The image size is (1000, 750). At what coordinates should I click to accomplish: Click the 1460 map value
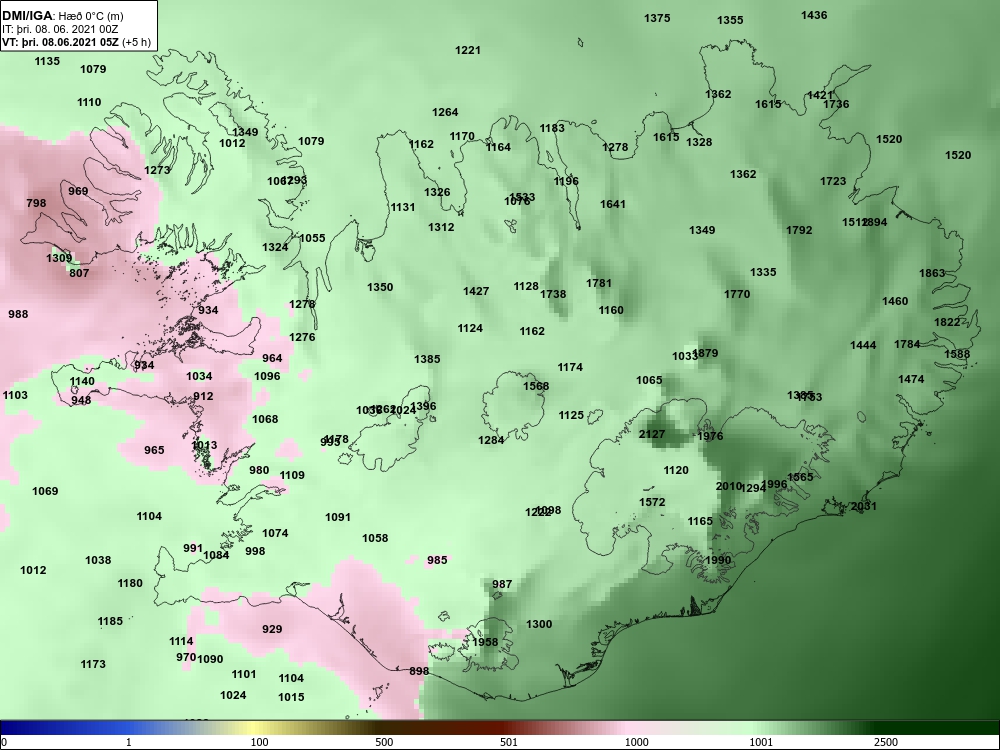(895, 302)
